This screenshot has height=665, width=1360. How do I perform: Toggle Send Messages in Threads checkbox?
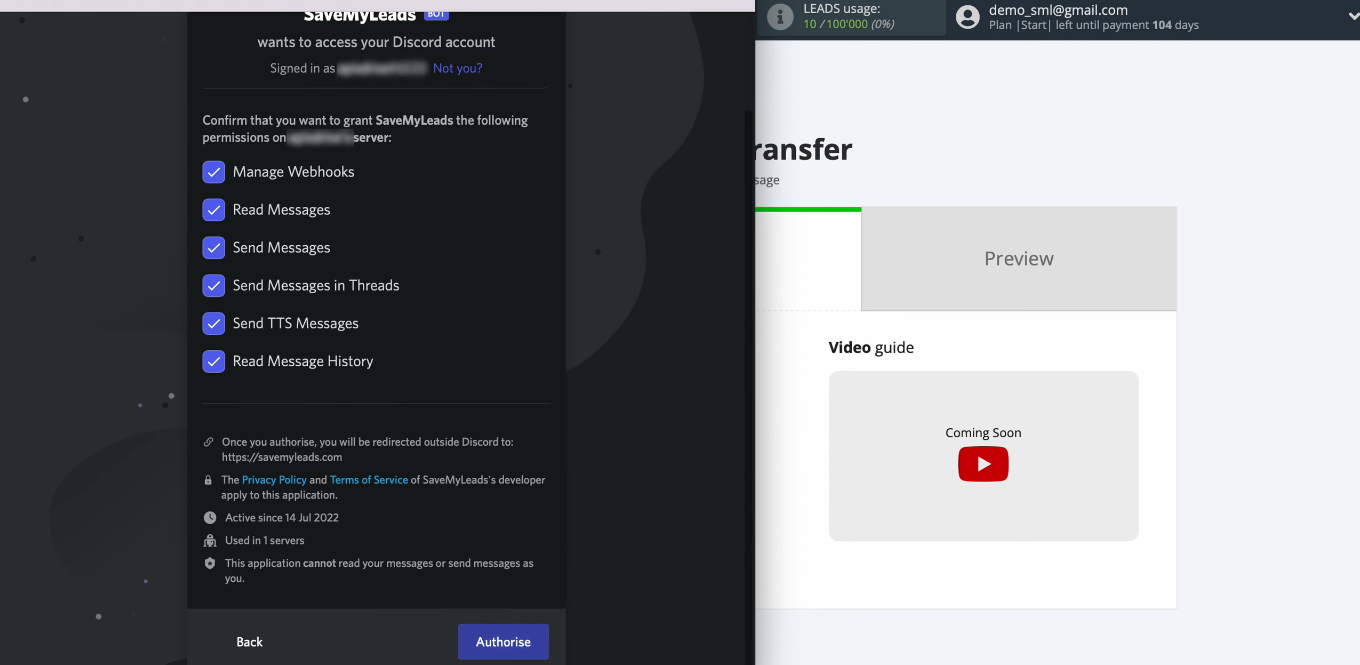214,286
